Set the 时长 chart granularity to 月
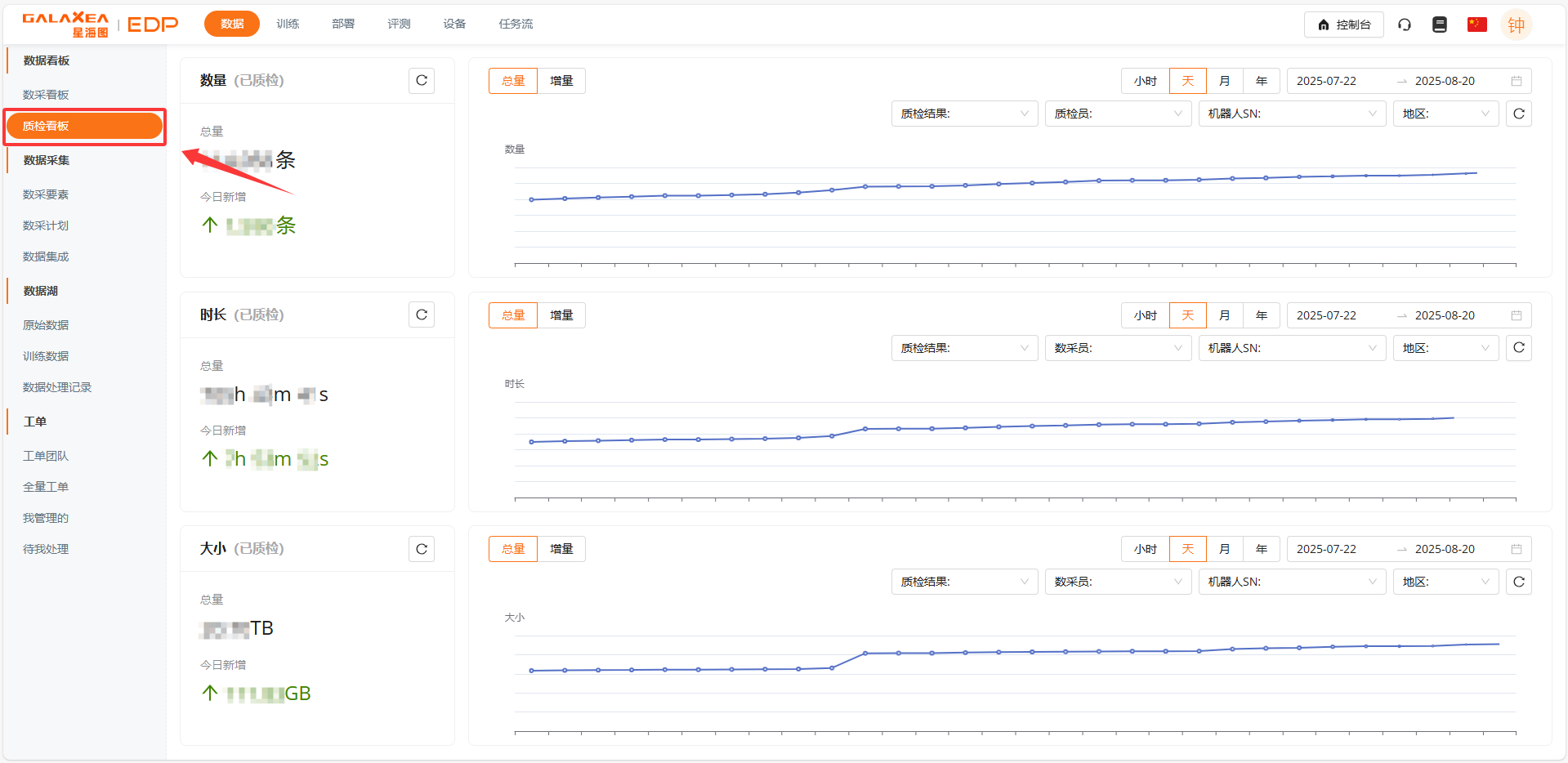The image size is (1568, 763). (x=1224, y=315)
